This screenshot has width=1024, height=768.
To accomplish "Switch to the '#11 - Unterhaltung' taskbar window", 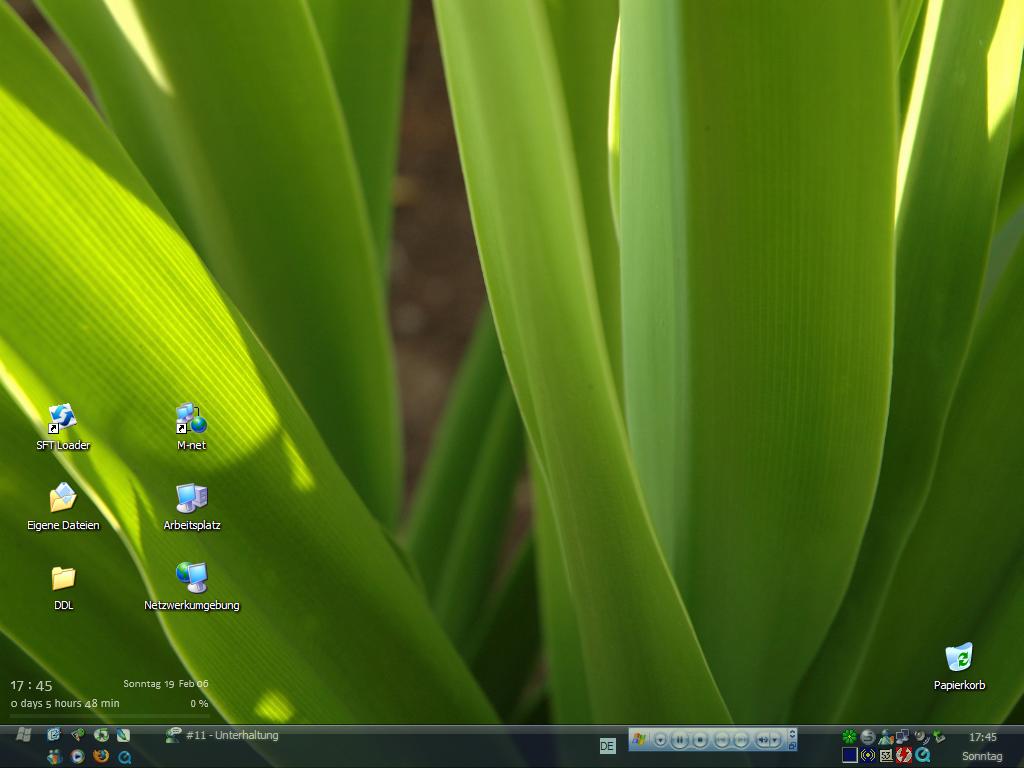I will [222, 735].
